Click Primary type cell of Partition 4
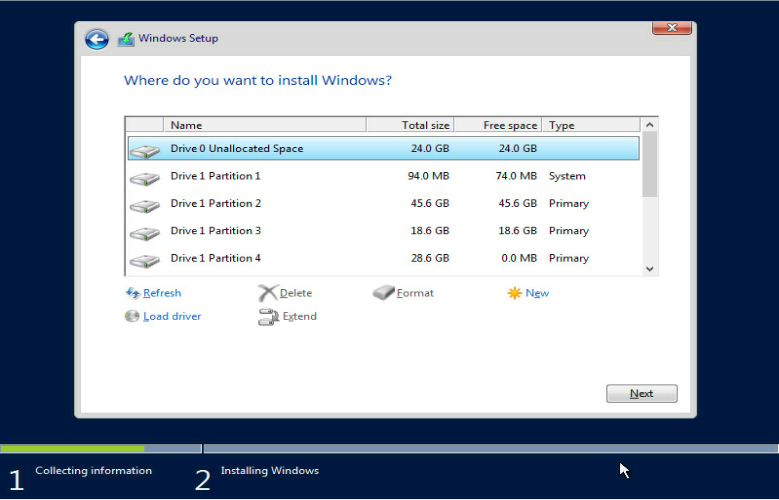Screen dimensions: 779x500 tap(568, 258)
